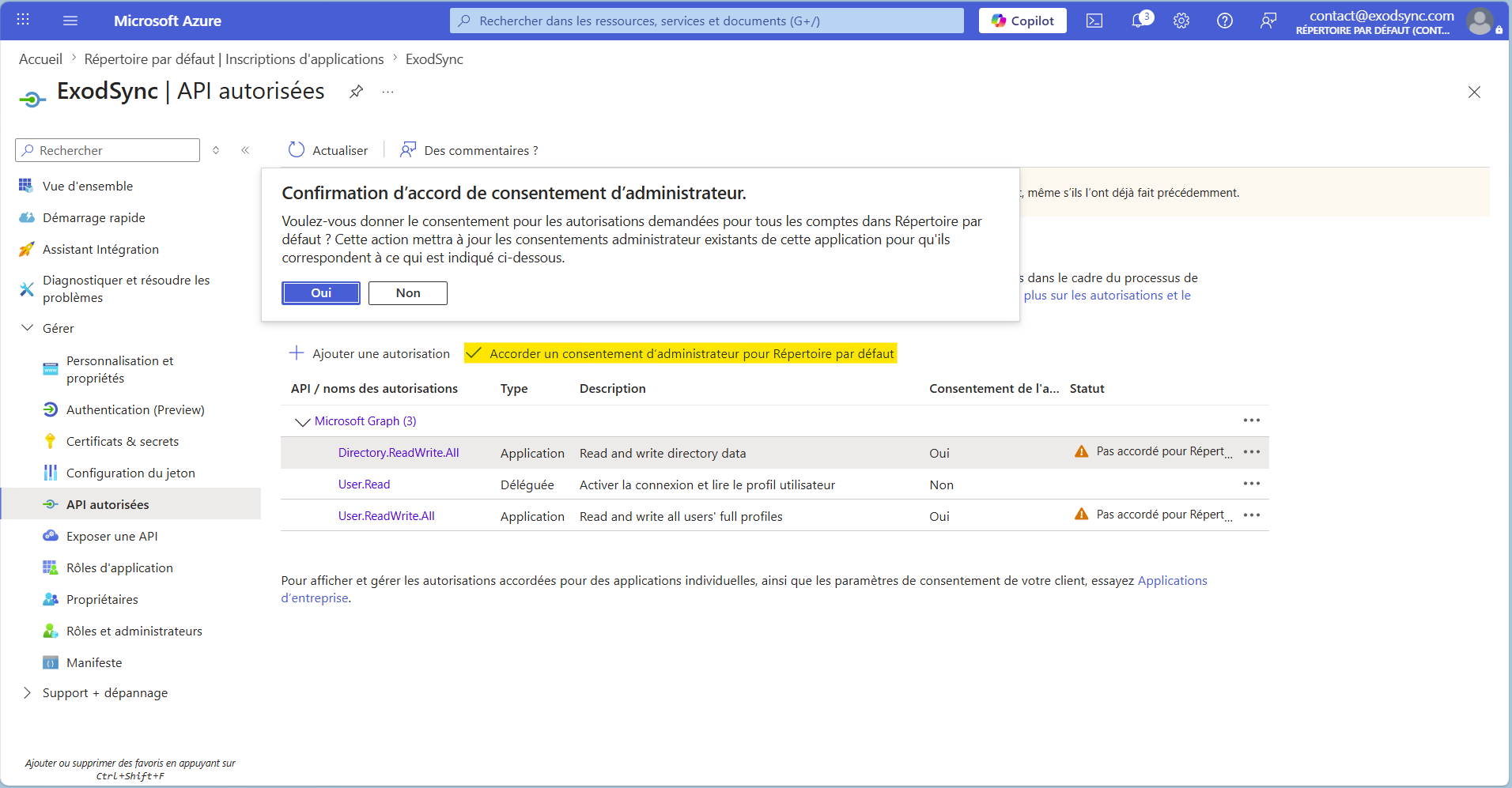
Task: Select API autorisées in sidebar
Action: [x=131, y=504]
